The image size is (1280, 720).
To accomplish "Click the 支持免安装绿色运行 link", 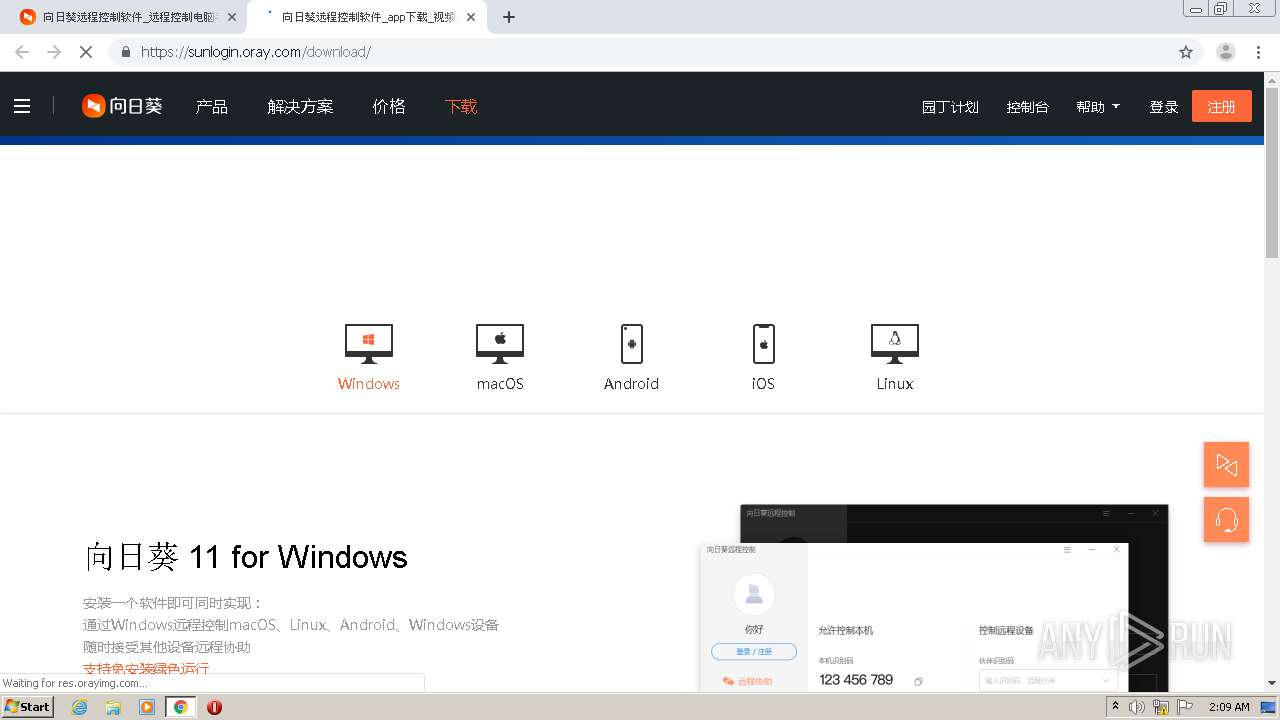I will (x=146, y=669).
